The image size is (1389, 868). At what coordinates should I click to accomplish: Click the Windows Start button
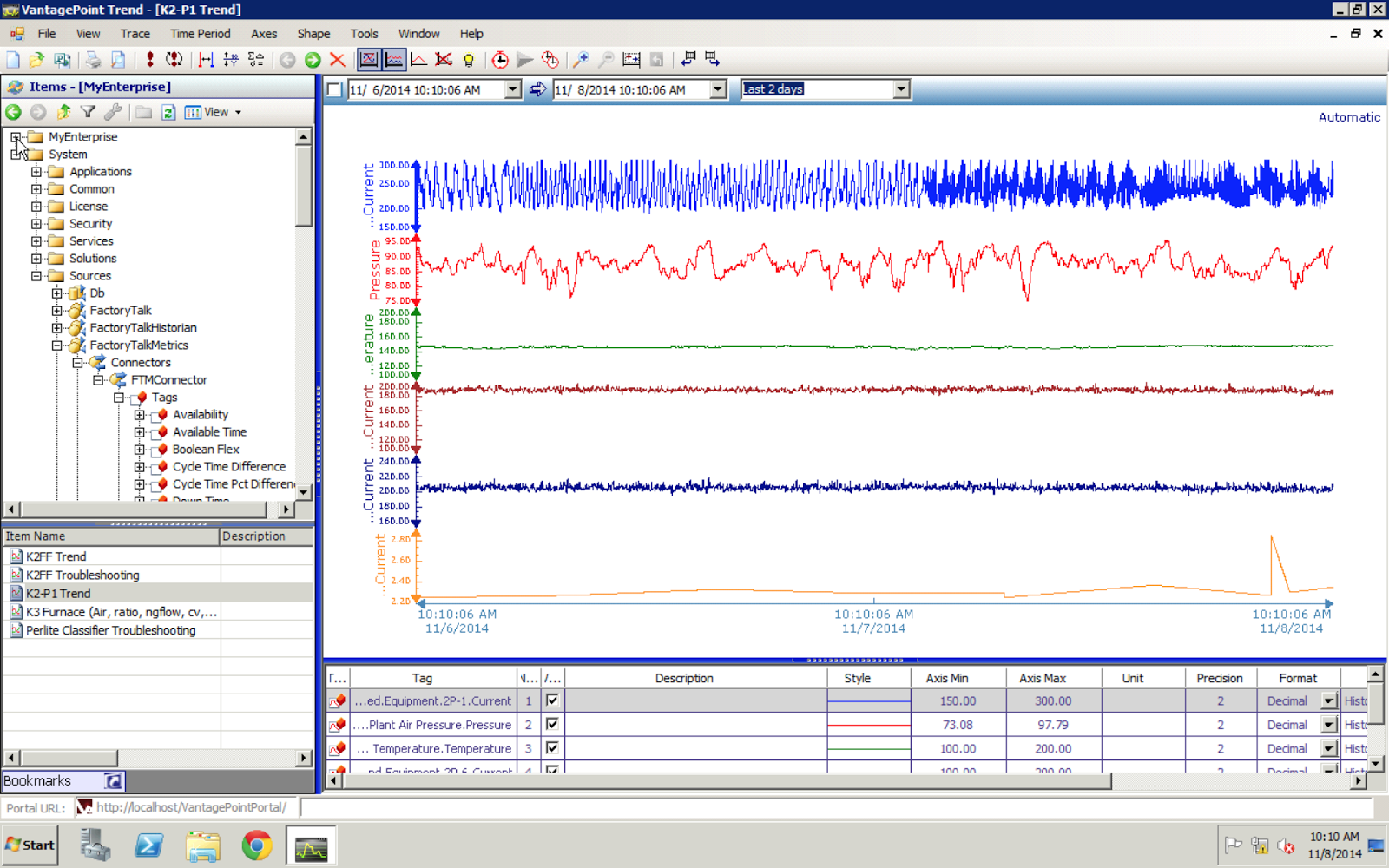click(30, 845)
